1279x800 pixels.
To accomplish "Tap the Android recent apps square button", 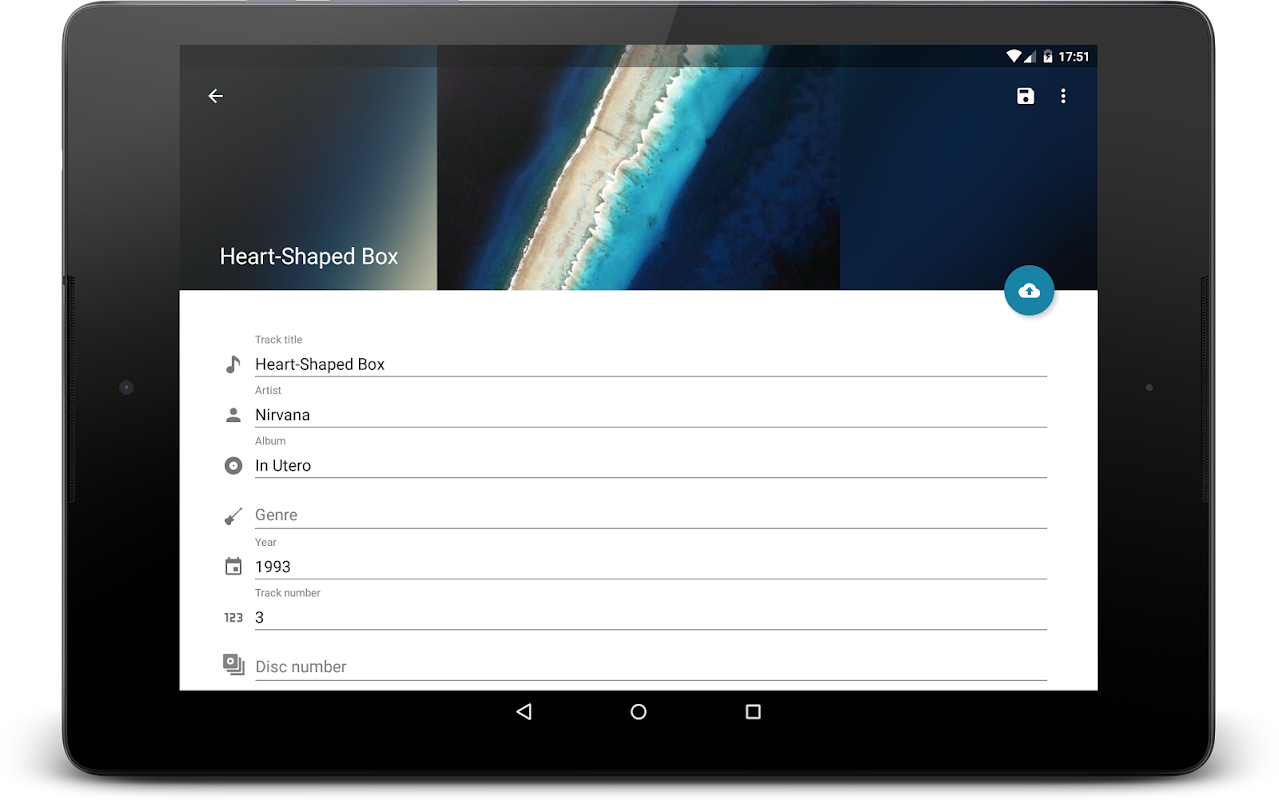I will click(x=753, y=712).
